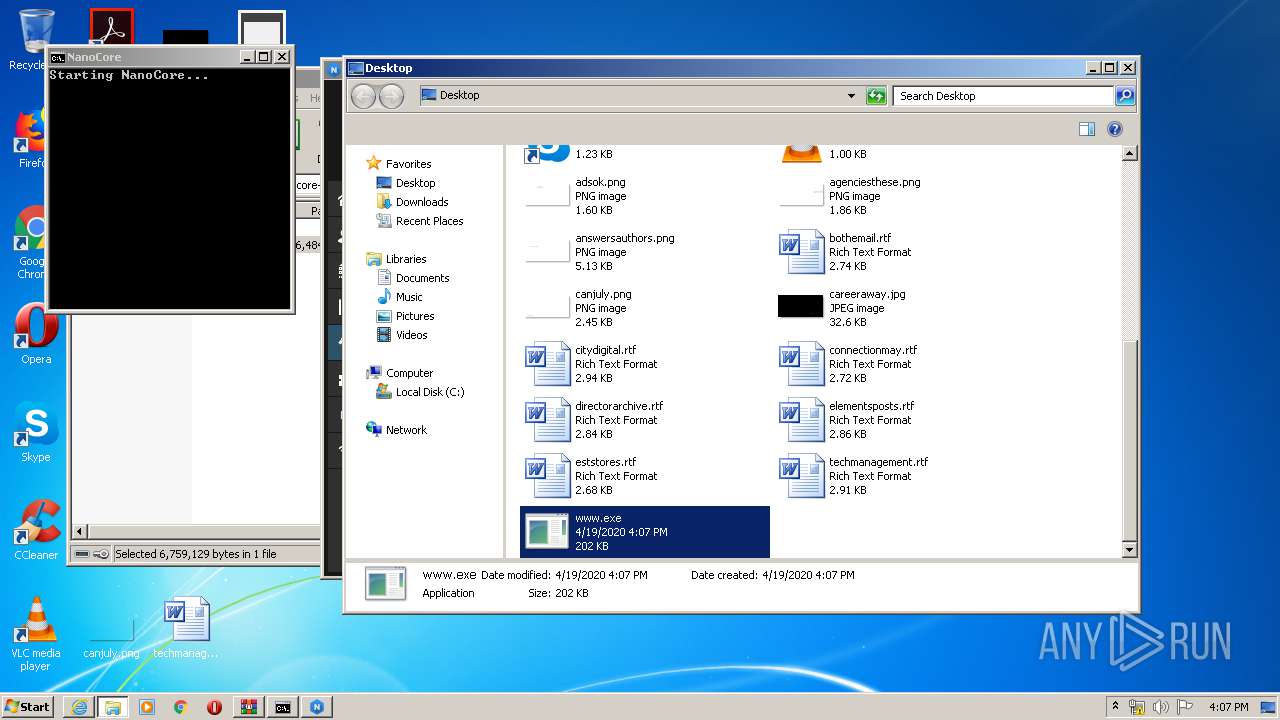Image resolution: width=1280 pixels, height=720 pixels.
Task: Select Computer in navigation pane
Action: 409,373
